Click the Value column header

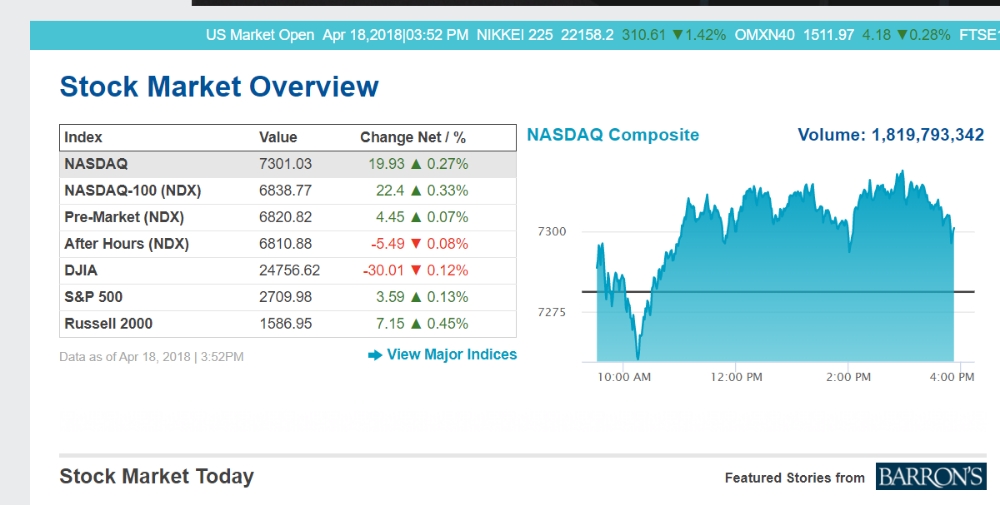(278, 137)
